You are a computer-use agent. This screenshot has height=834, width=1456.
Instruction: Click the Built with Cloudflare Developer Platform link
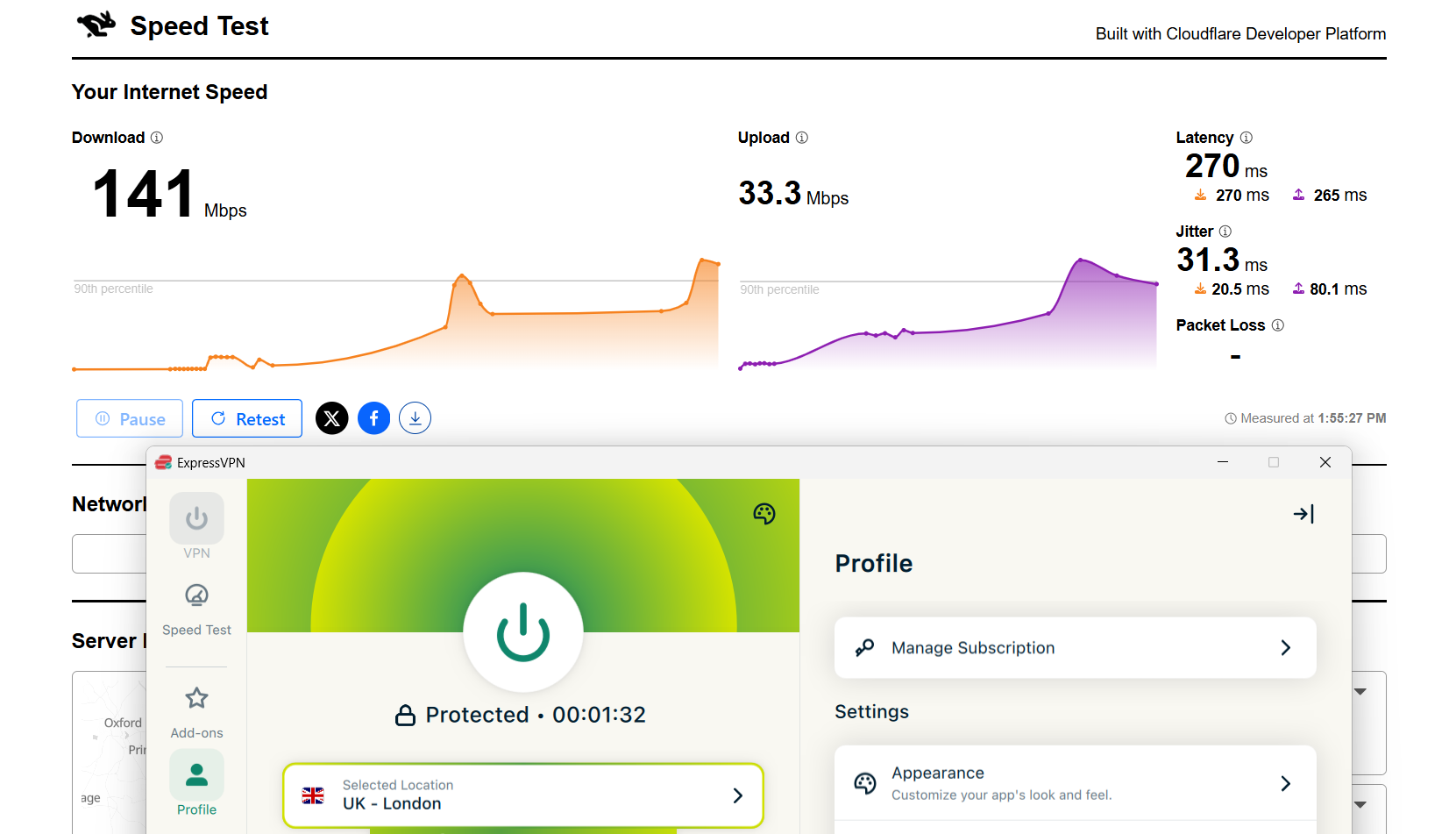pyautogui.click(x=1239, y=34)
